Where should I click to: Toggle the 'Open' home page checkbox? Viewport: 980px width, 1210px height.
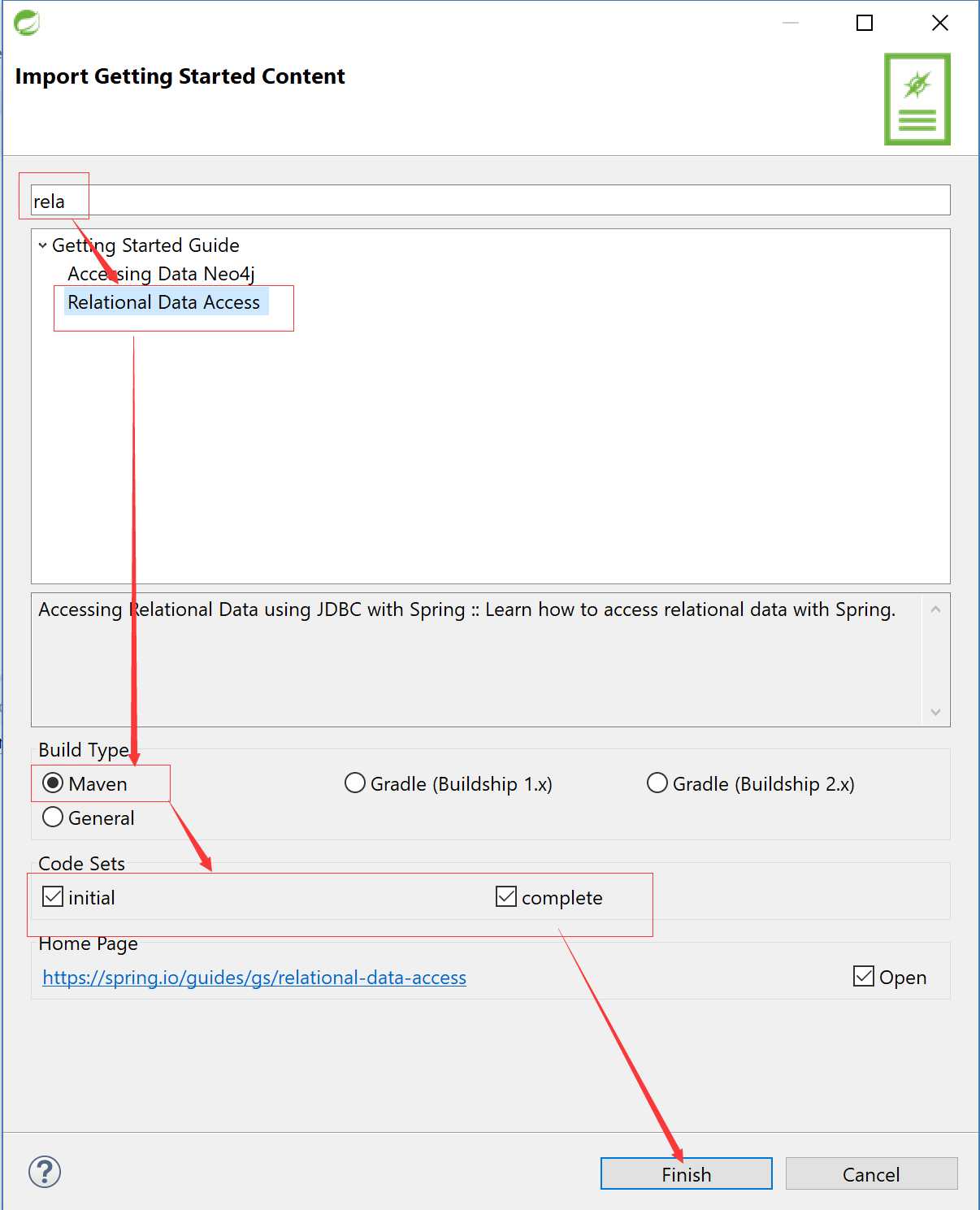(864, 977)
